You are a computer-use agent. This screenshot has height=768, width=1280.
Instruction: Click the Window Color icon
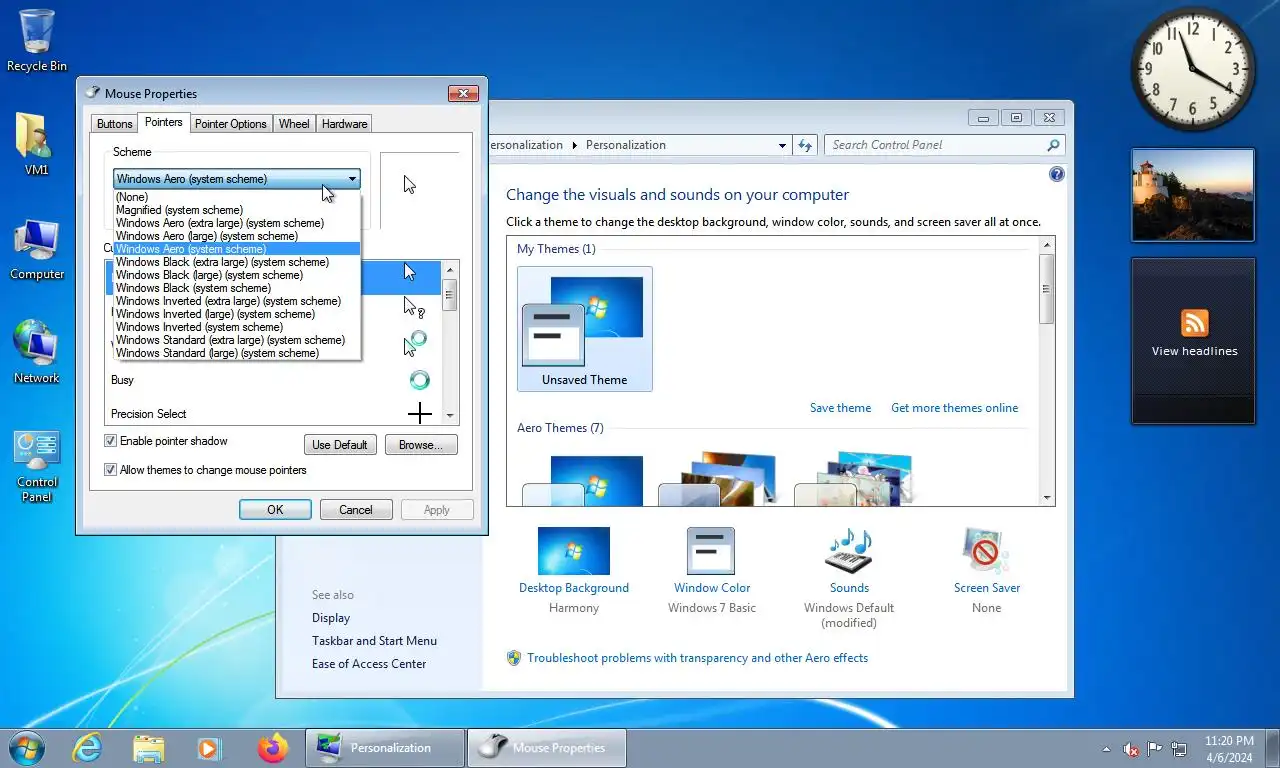[x=711, y=551]
